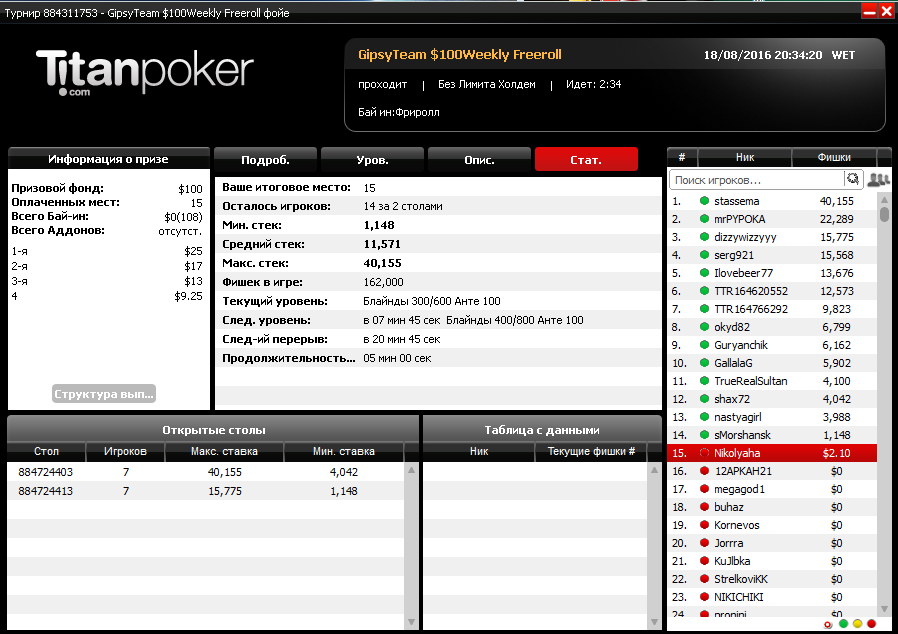Click the Структура вып... button
898x634 pixels.
[x=104, y=394]
